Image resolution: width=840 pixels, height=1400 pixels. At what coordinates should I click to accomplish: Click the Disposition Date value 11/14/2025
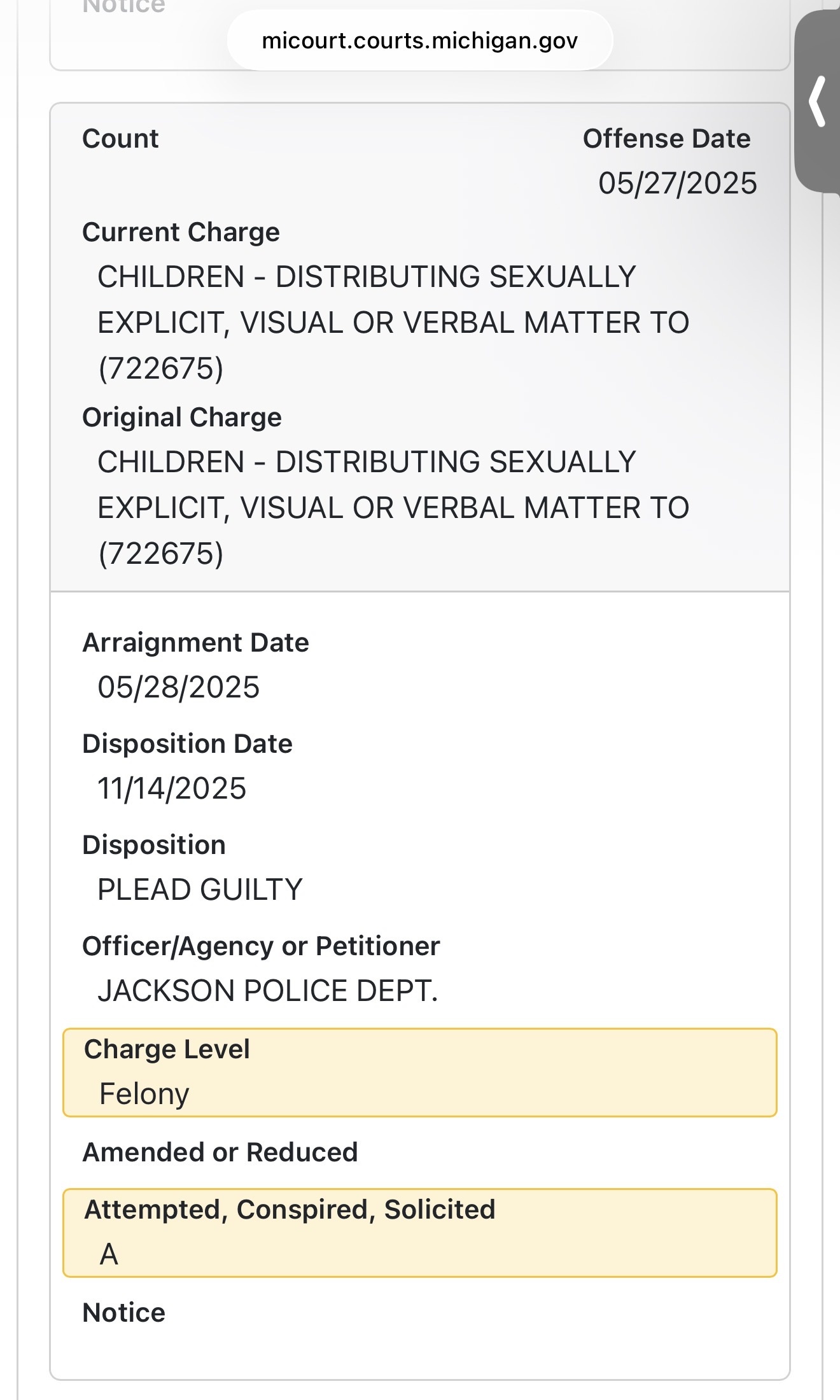click(172, 788)
